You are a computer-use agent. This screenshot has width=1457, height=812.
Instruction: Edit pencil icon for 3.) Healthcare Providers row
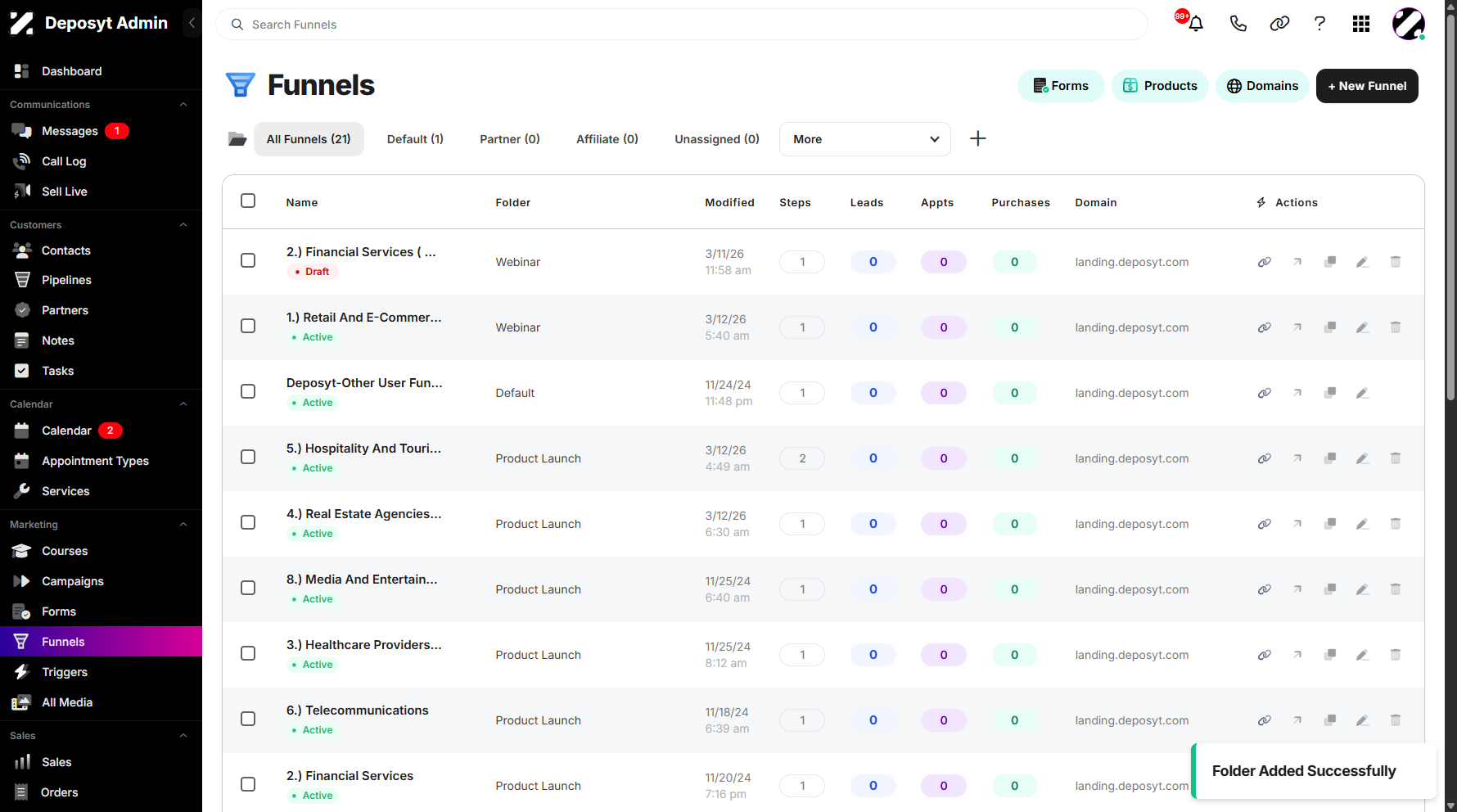coord(1363,655)
